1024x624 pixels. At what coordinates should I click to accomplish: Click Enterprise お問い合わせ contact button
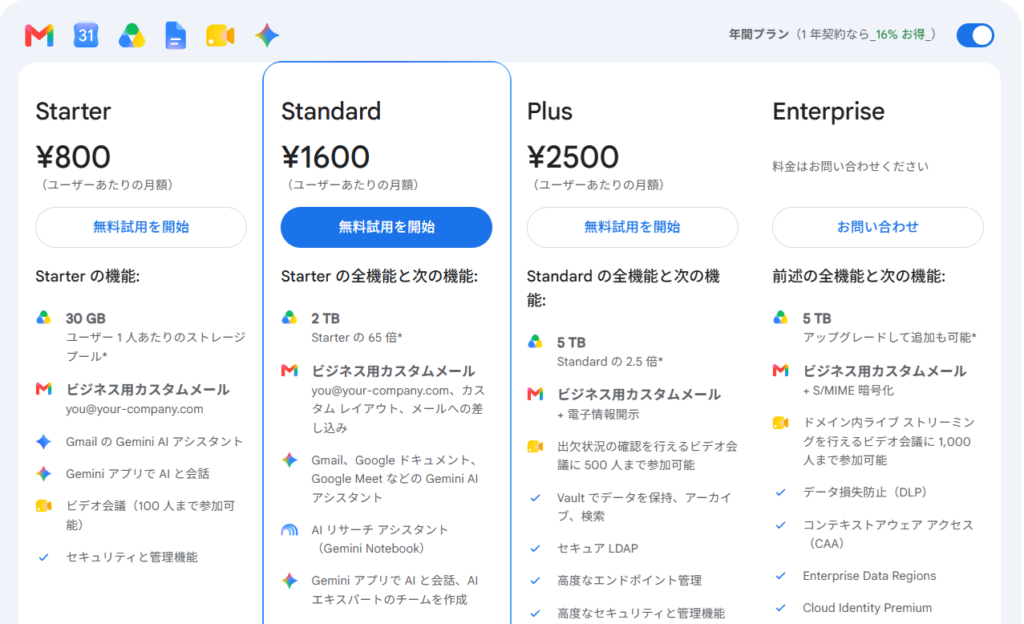pos(878,227)
